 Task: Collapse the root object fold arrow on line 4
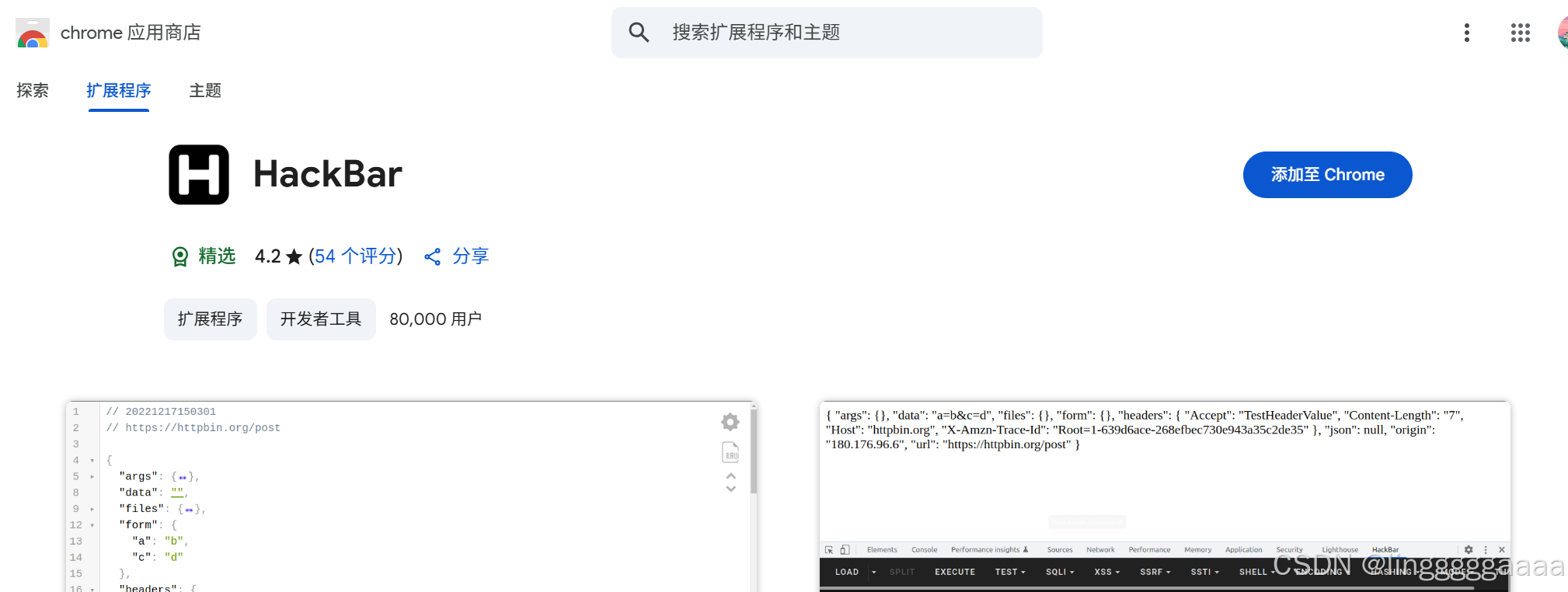click(x=92, y=461)
